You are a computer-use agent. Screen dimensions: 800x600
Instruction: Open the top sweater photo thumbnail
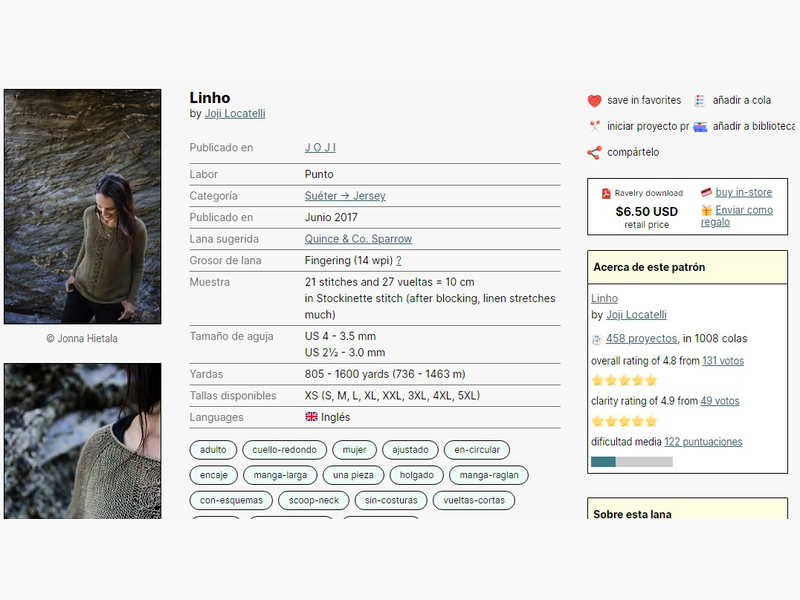coord(82,206)
